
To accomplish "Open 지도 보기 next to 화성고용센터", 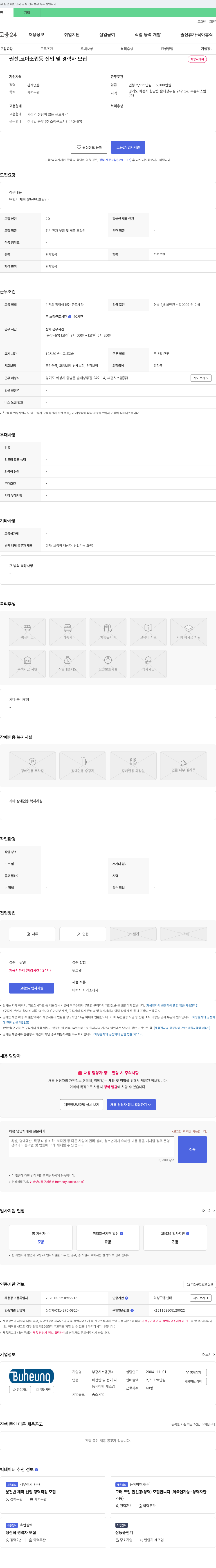I will (x=201, y=1298).
